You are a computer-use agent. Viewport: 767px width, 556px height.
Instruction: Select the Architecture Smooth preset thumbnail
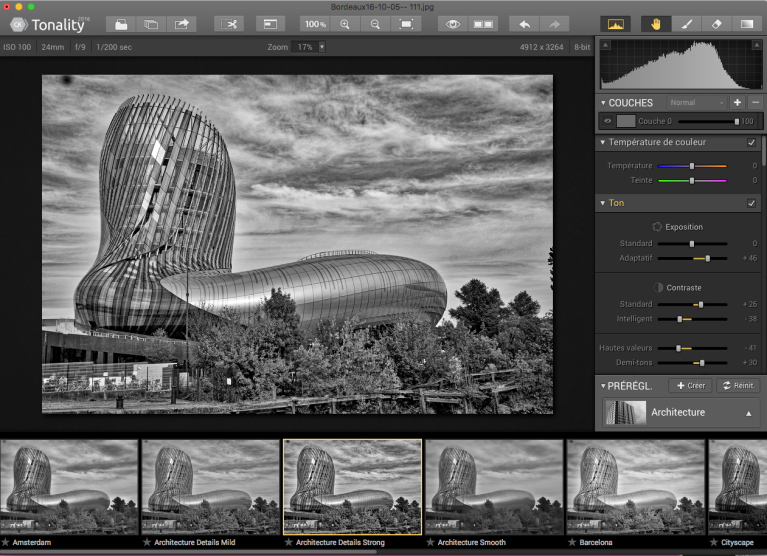click(493, 487)
